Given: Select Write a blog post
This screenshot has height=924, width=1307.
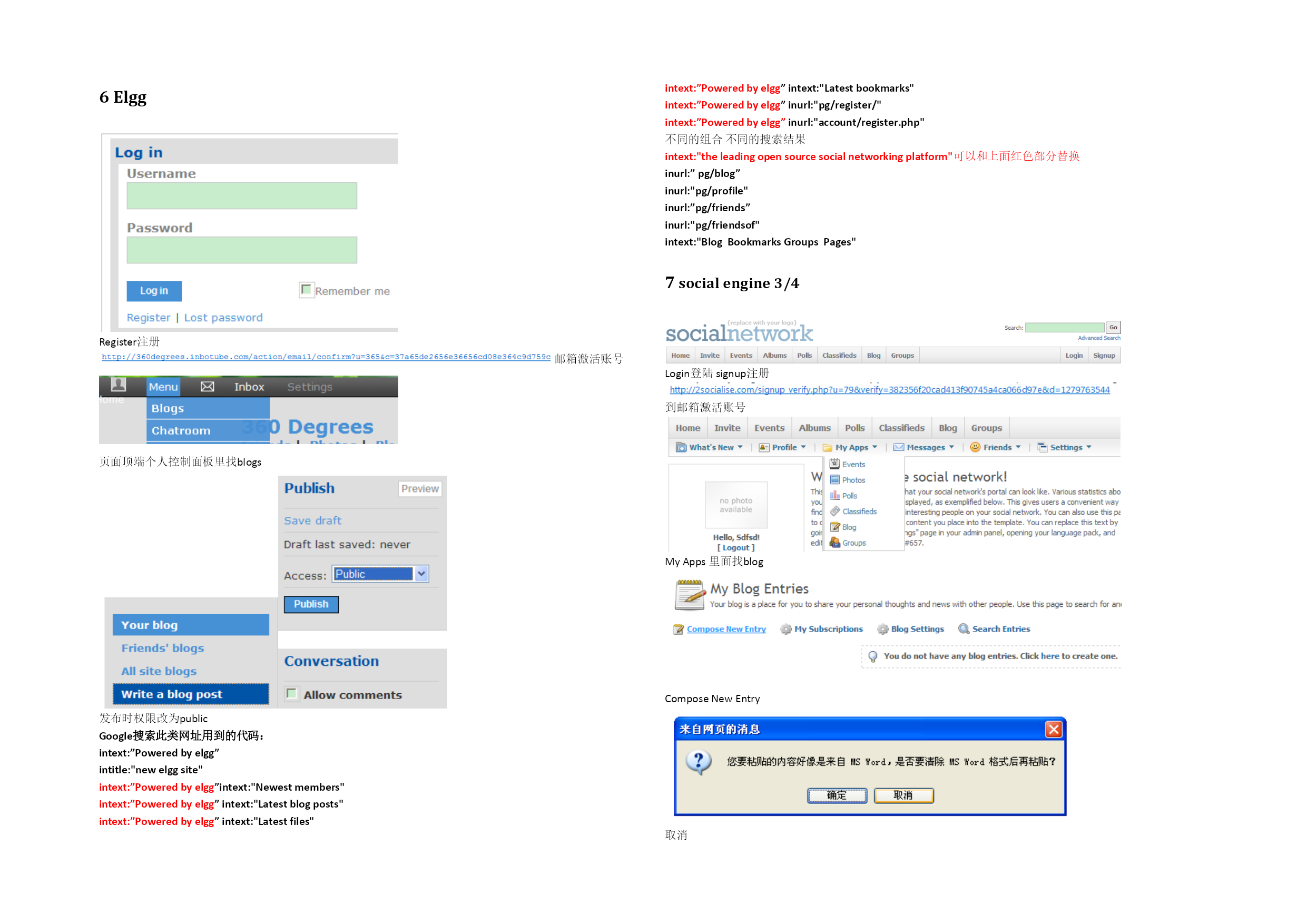Looking at the screenshot, I should 191,694.
